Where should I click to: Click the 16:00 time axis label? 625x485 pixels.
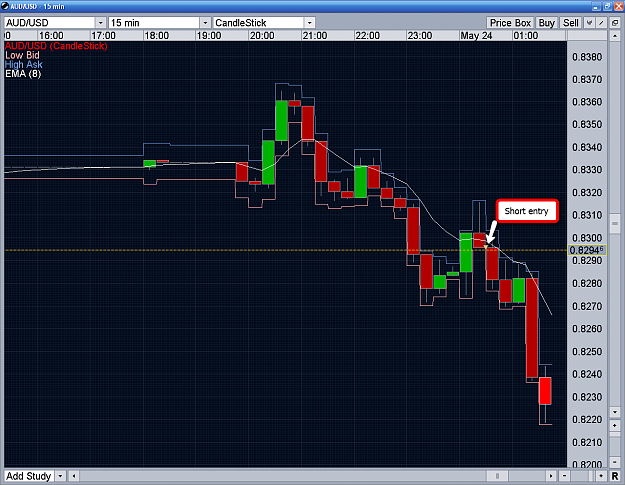pos(51,35)
